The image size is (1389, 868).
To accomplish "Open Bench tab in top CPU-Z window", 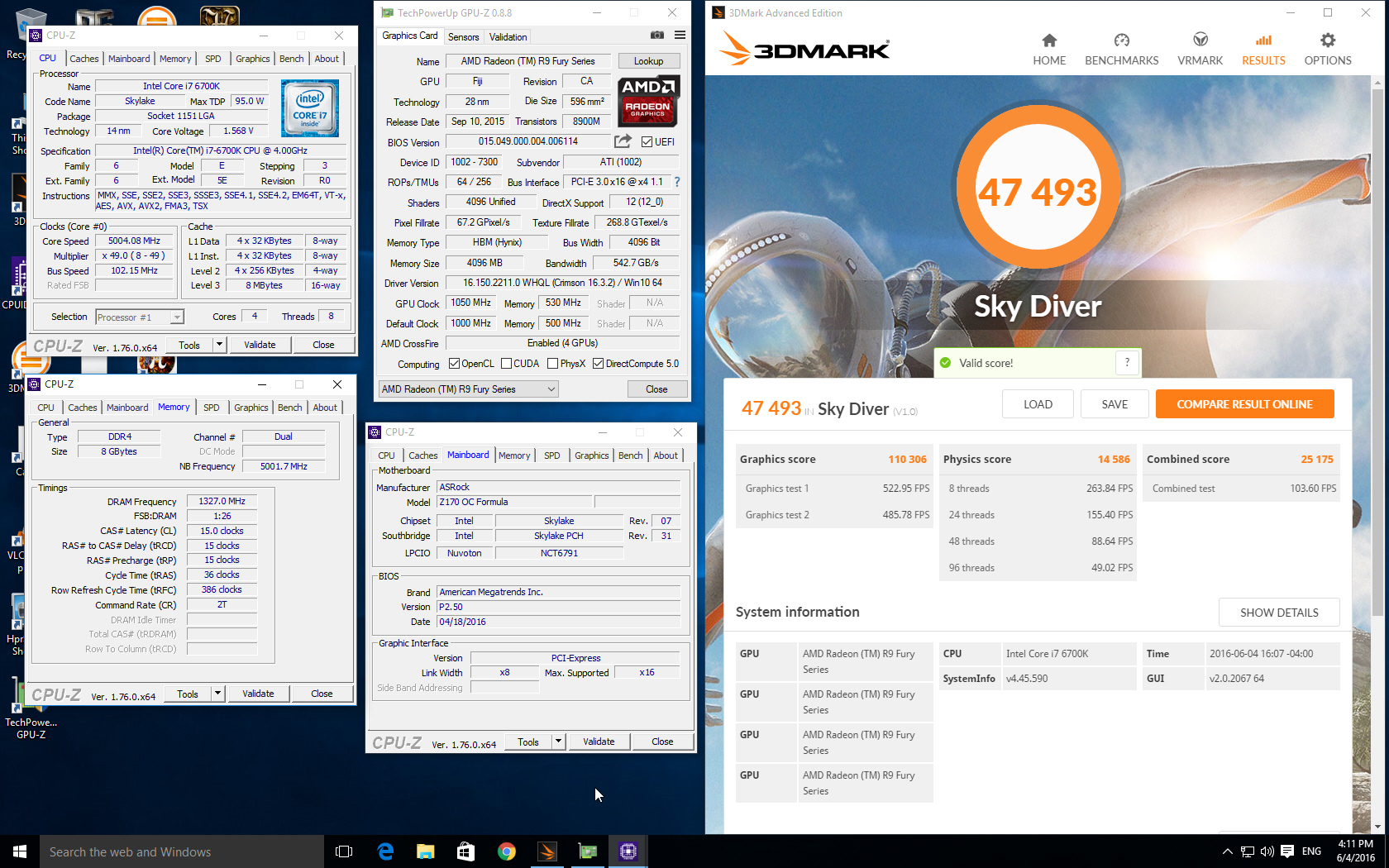I will click(291, 59).
